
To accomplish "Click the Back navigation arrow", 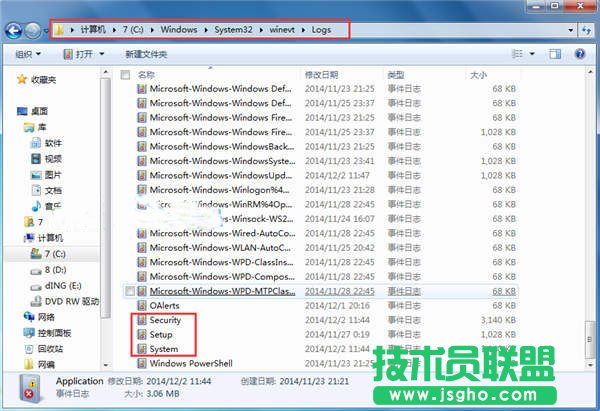I will pyautogui.click(x=14, y=30).
